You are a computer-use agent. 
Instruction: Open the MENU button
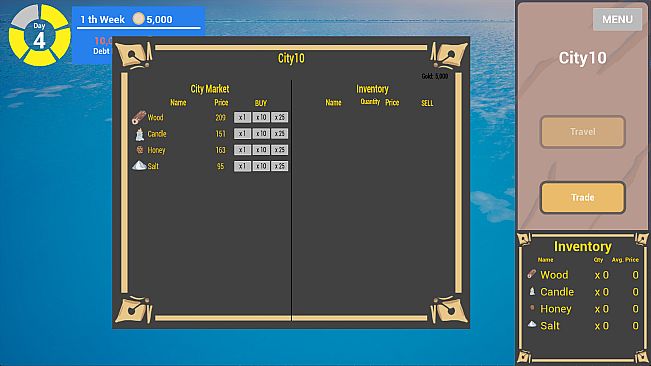point(617,19)
